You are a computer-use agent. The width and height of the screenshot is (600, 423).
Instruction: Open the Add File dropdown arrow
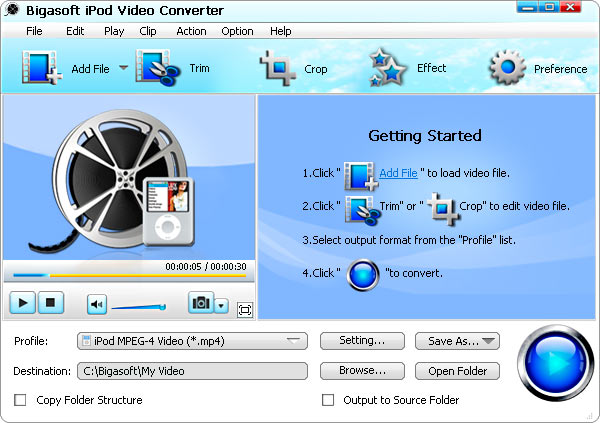pos(123,68)
